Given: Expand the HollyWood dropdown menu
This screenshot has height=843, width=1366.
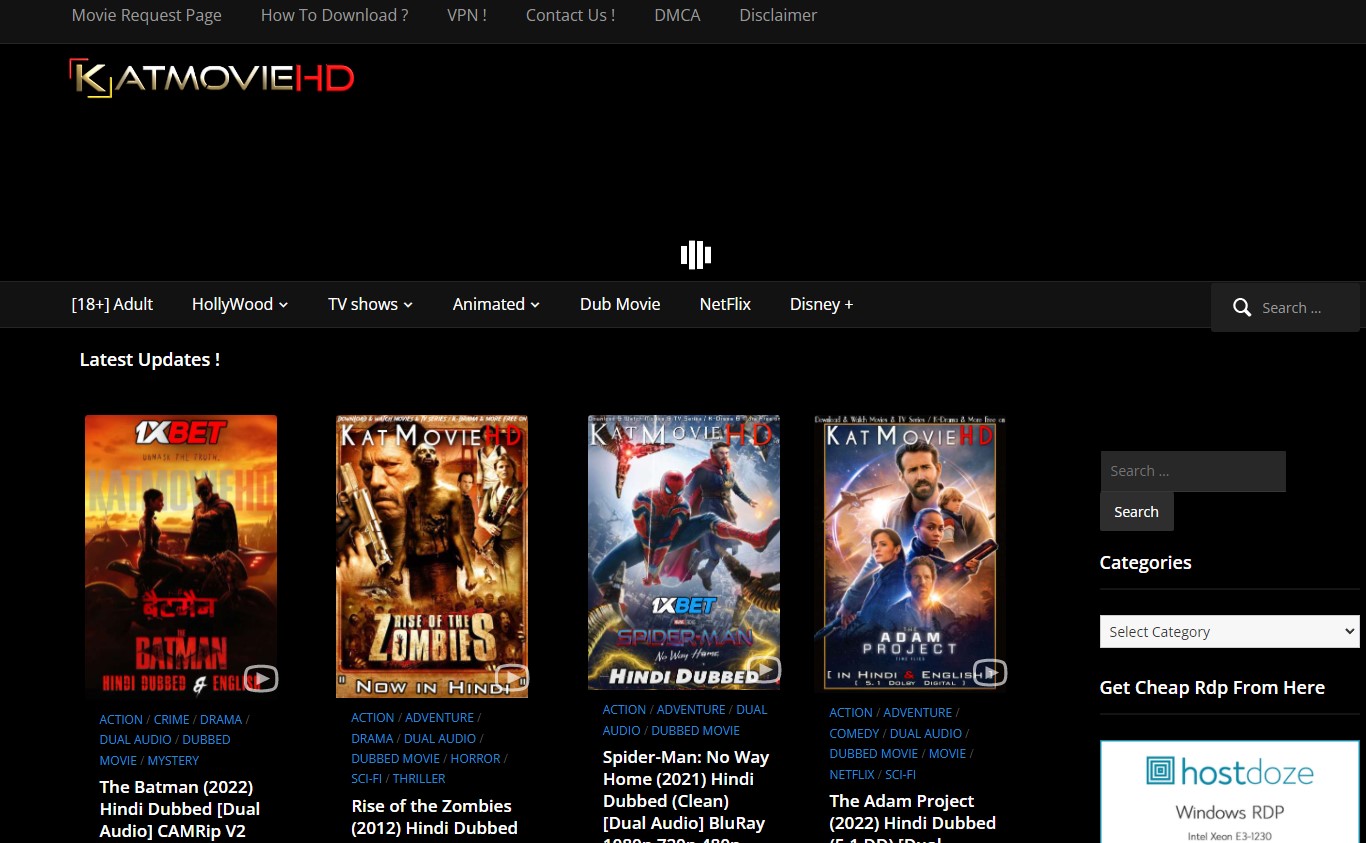Looking at the screenshot, I should click(x=240, y=304).
